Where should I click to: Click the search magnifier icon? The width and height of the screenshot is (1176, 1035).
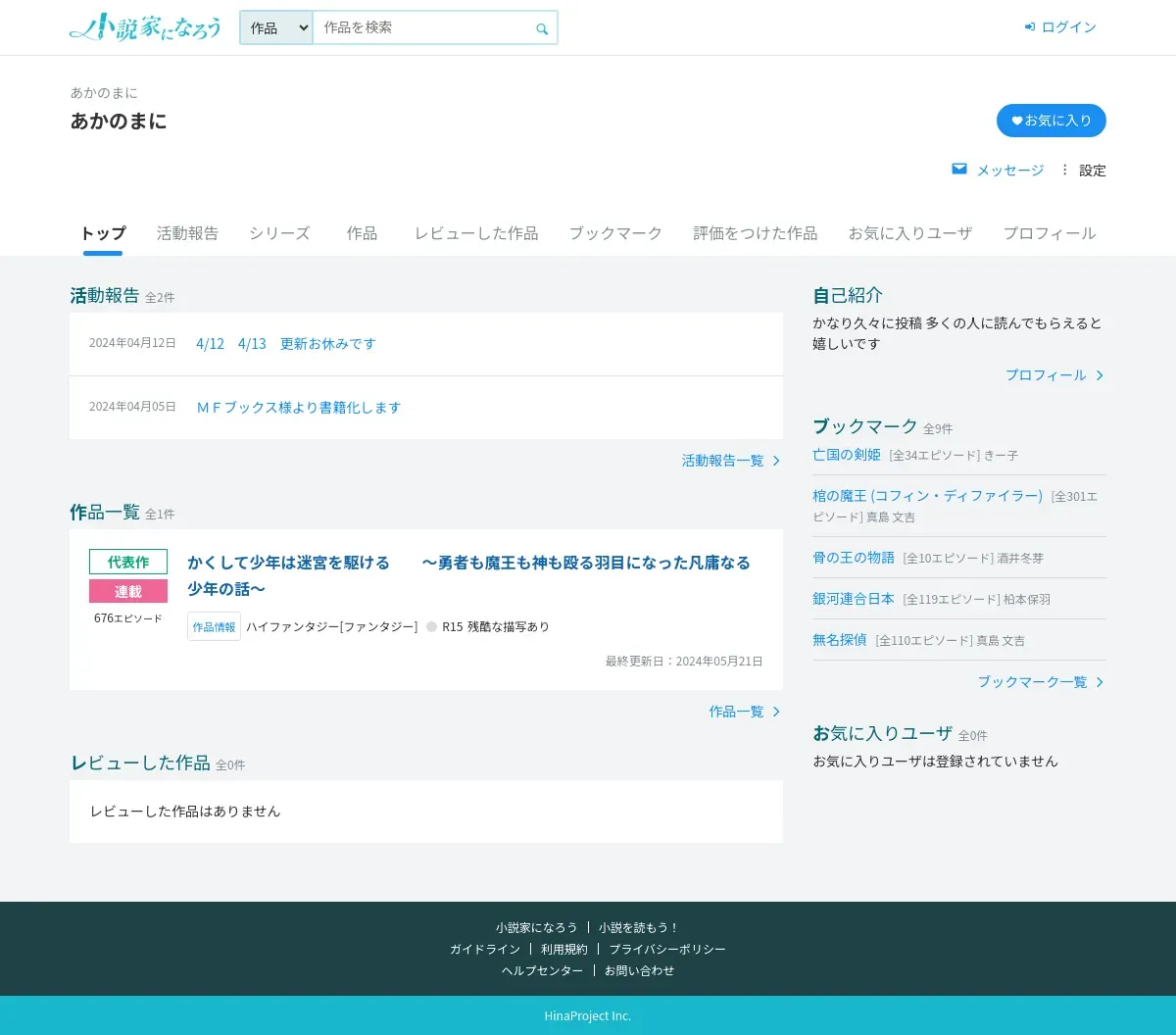point(542,28)
